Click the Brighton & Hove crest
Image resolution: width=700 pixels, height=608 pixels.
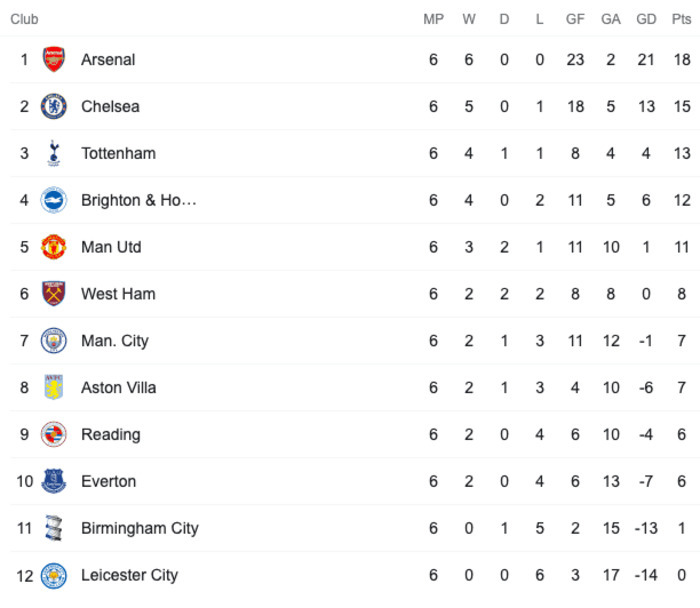54,200
